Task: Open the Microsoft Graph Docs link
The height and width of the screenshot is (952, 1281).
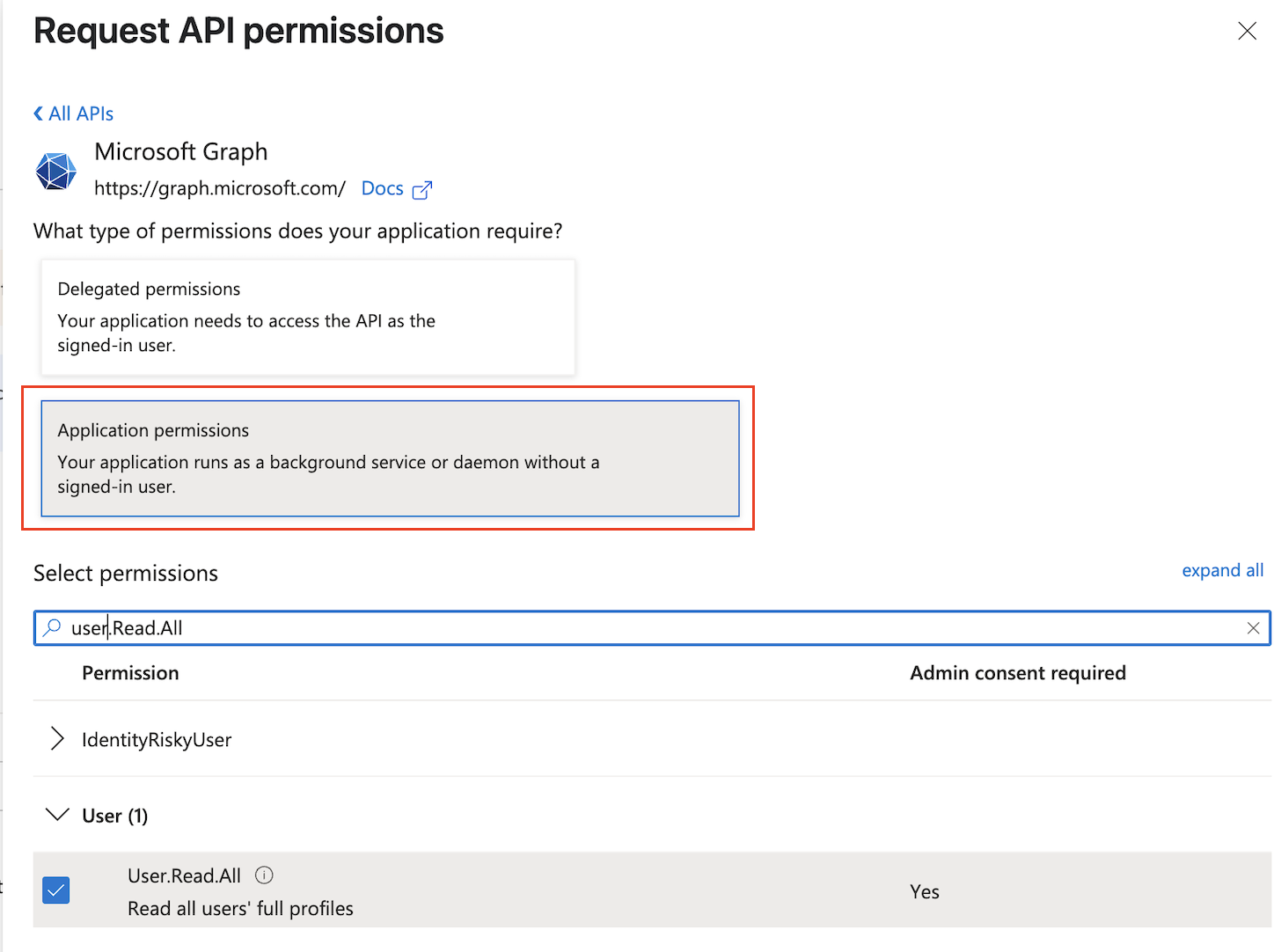Action: [383, 188]
